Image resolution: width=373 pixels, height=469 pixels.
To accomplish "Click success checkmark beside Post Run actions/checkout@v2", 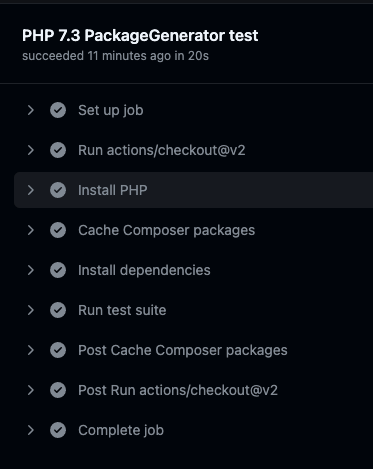I will click(58, 390).
